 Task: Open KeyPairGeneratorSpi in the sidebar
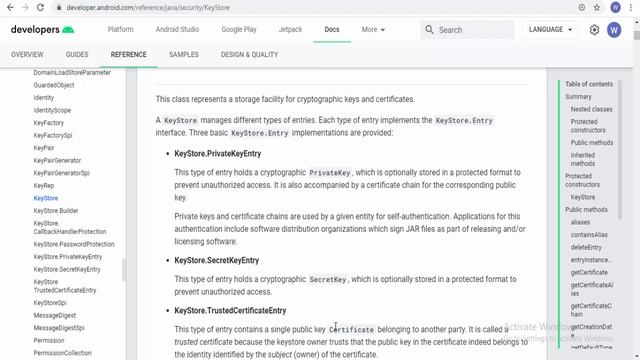tap(61, 173)
